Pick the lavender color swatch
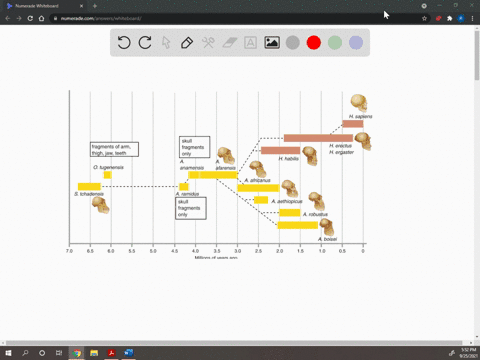This screenshot has height=360, width=480. point(356,43)
